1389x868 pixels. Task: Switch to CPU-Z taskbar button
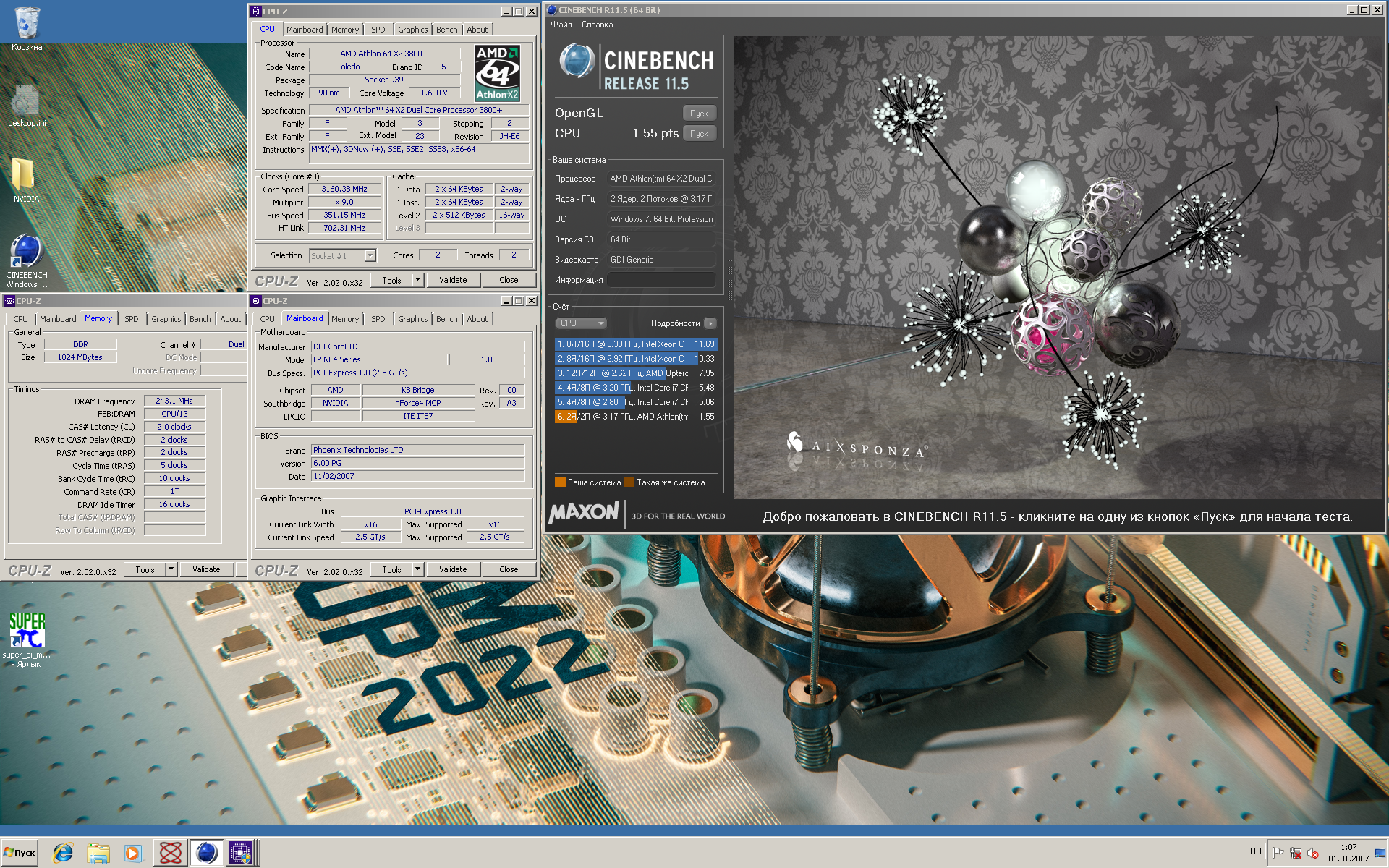241,853
